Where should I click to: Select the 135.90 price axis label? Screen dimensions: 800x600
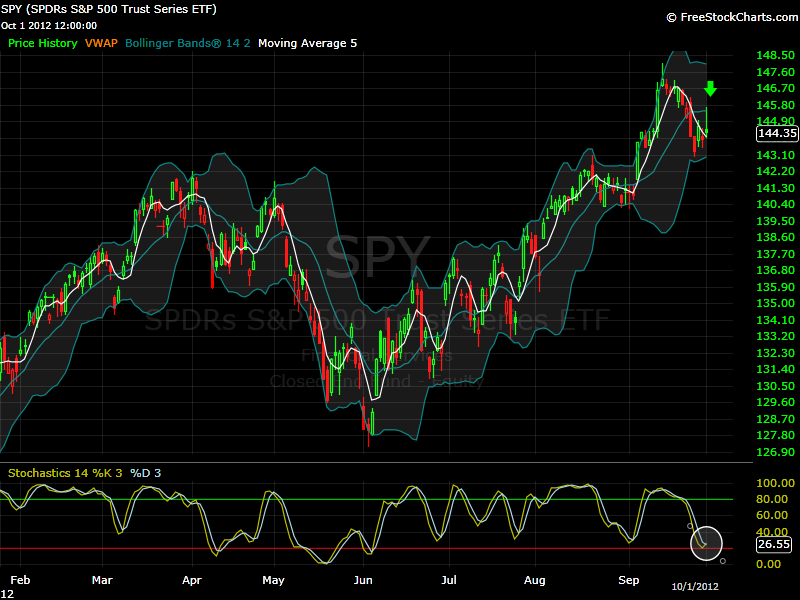(775, 287)
